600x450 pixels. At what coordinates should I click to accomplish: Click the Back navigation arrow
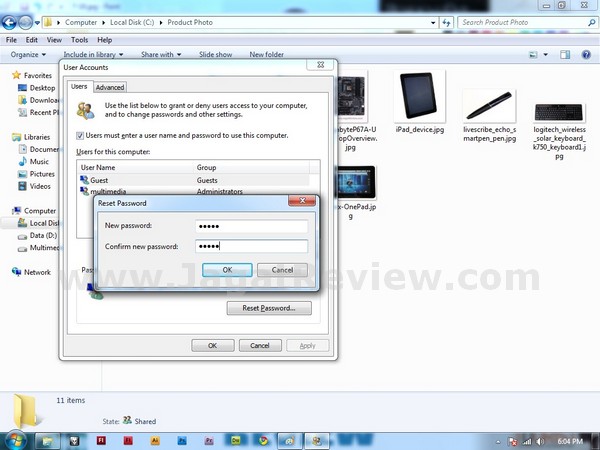[12, 21]
